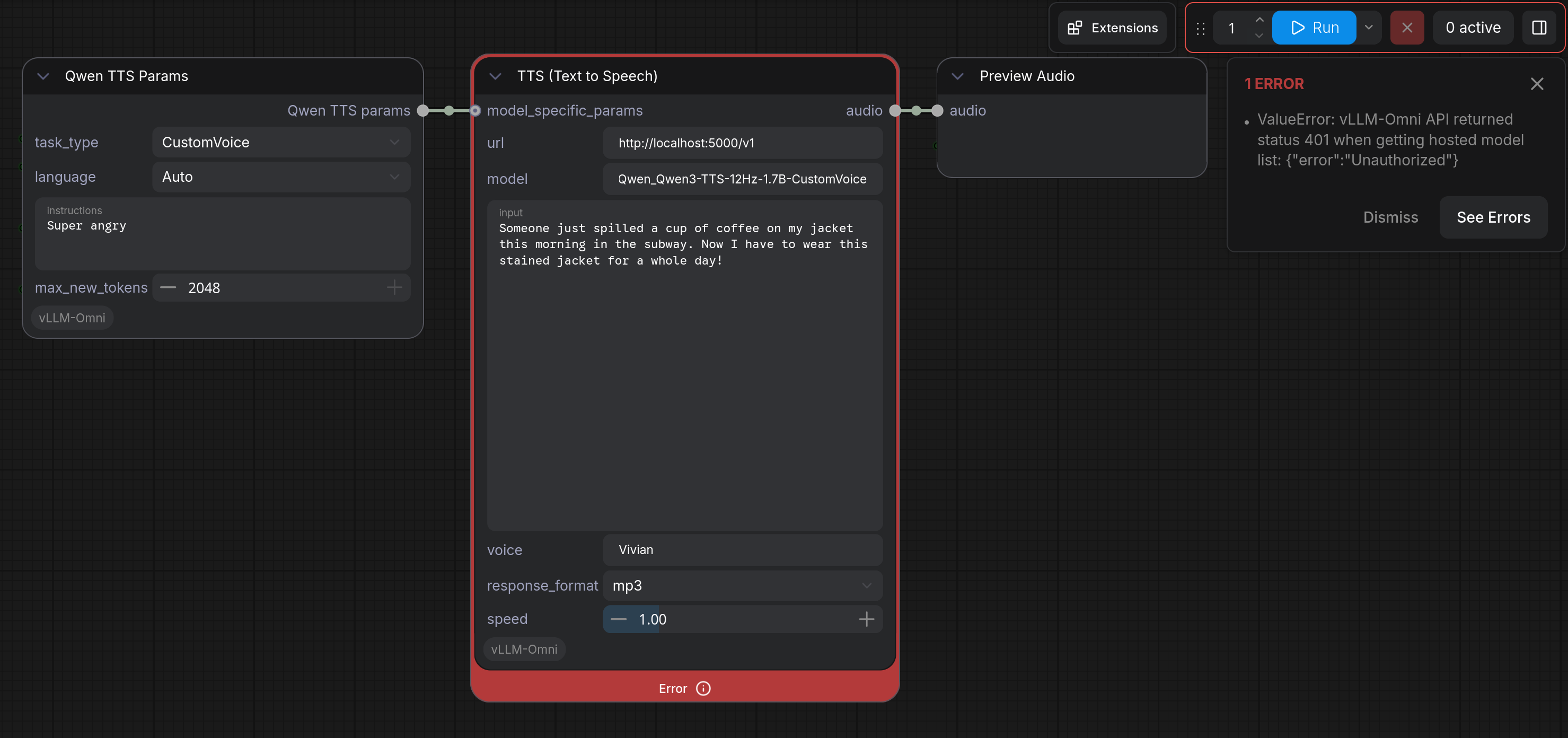This screenshot has width=1568, height=738.
Task: Collapse the Qwen TTS Params node
Action: coord(43,76)
